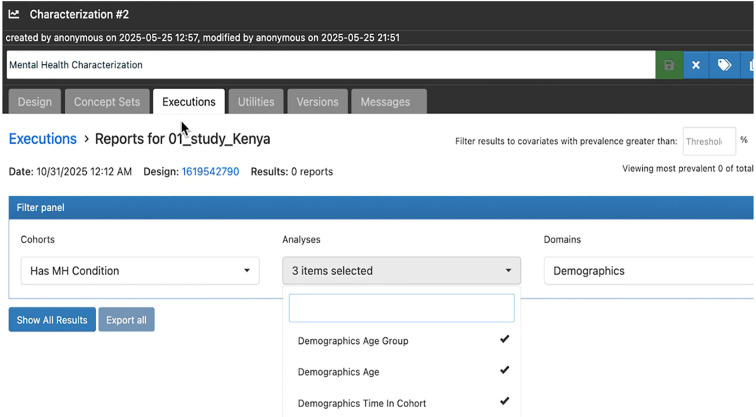Viewport: 756px width, 417px height.
Task: Collapse the 3 items selected Analyses dropdown
Action: [x=401, y=270]
